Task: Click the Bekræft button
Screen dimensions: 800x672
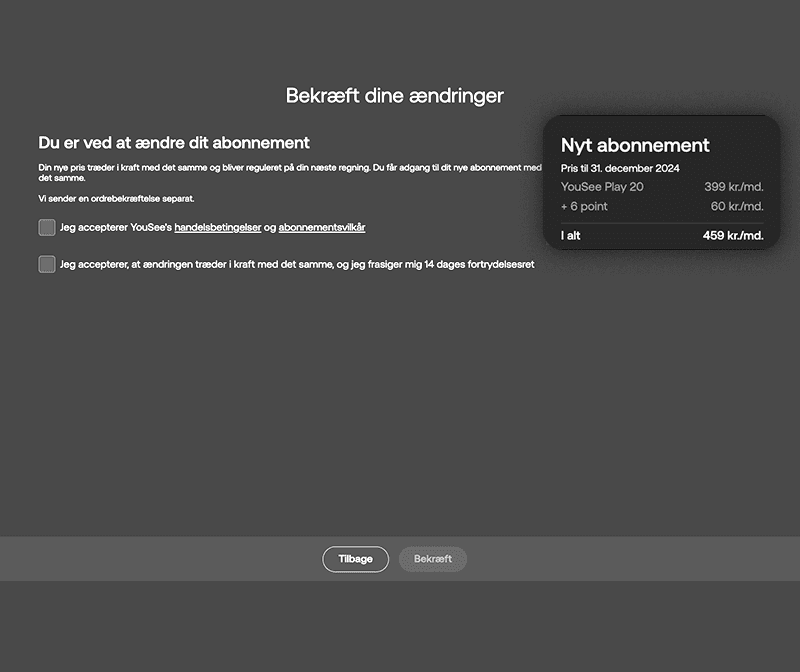Action: tap(433, 559)
